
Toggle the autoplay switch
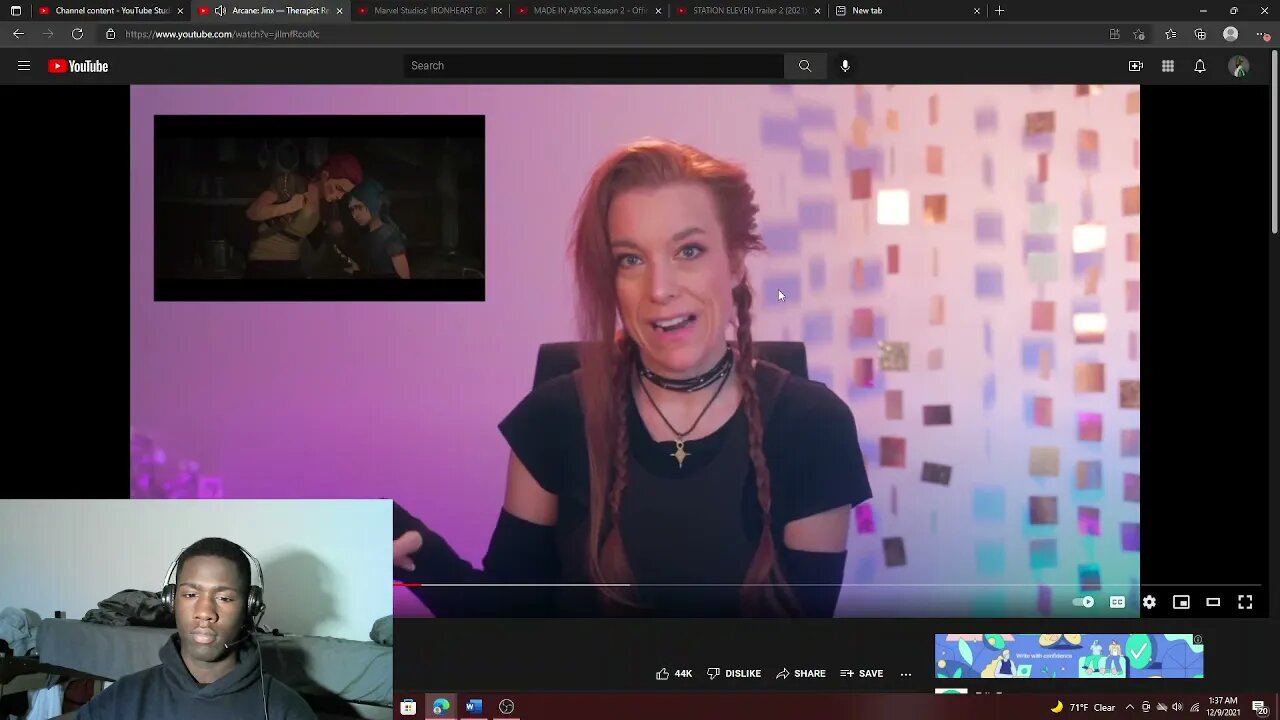[1083, 602]
